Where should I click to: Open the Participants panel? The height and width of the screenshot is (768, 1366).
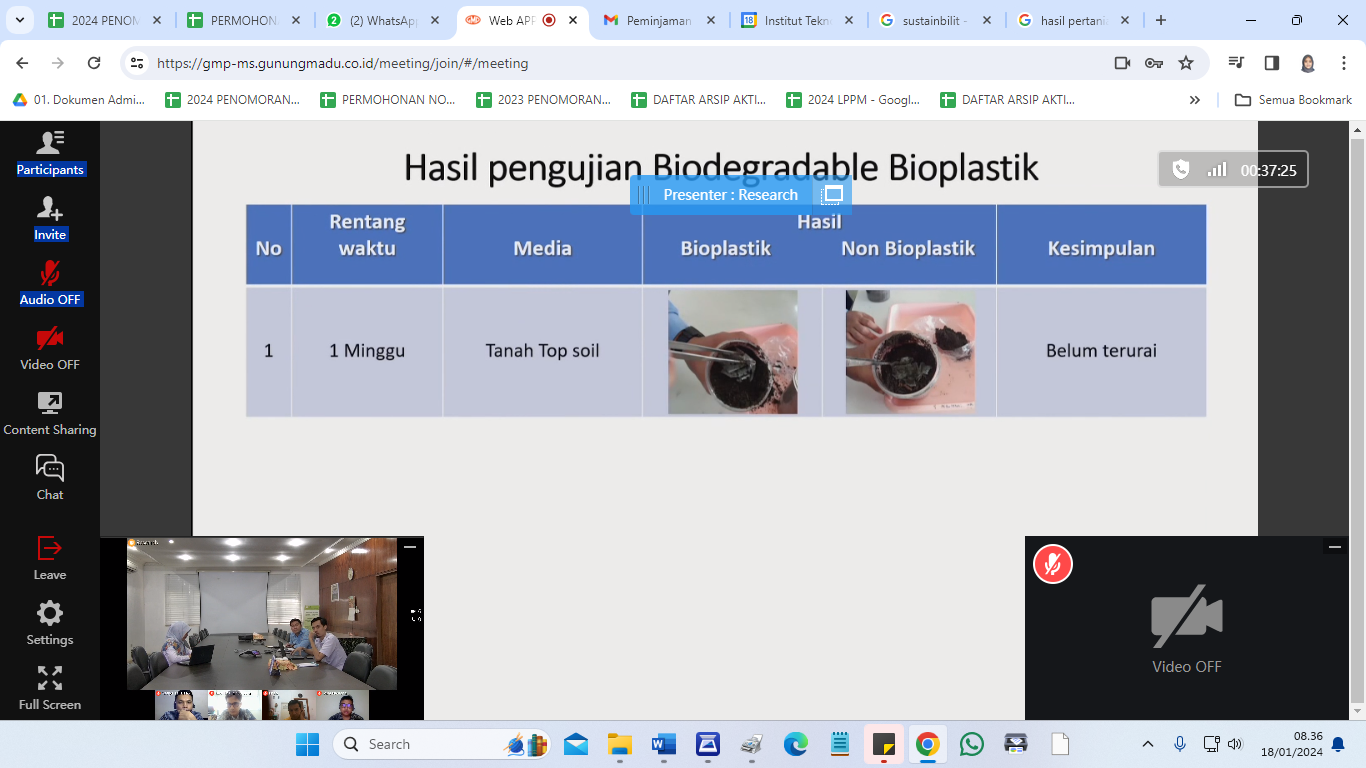click(x=50, y=153)
